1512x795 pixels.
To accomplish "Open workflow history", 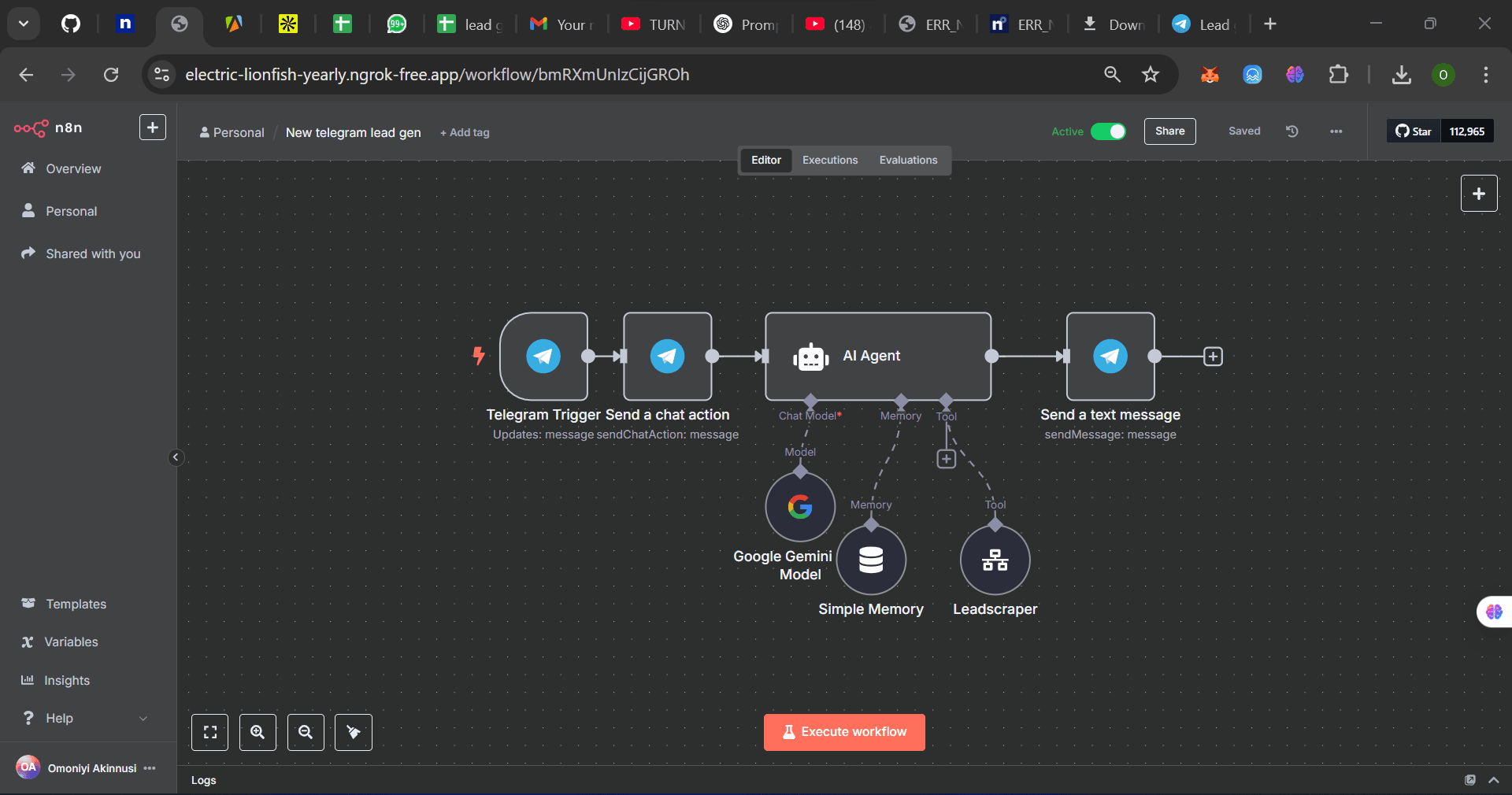I will click(x=1292, y=131).
